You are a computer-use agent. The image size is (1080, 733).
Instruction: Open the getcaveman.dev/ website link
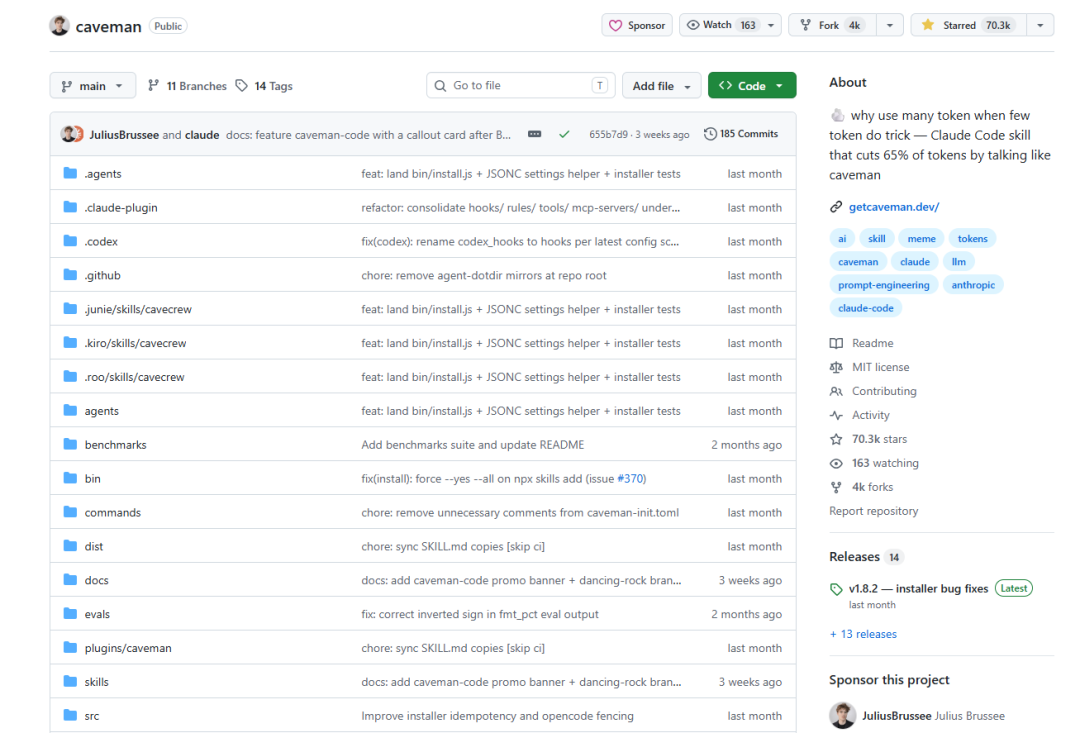pos(893,207)
